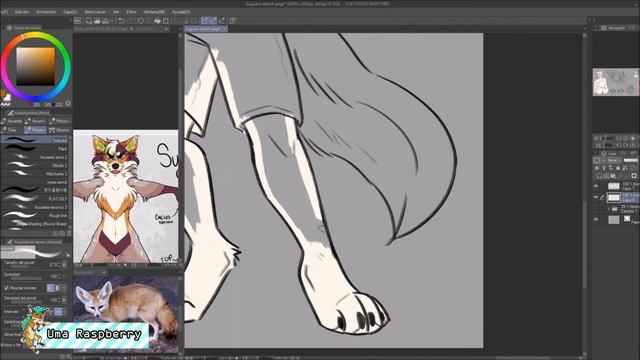640x360 pixels.
Task: Open the Edición menu
Action: coord(22,12)
